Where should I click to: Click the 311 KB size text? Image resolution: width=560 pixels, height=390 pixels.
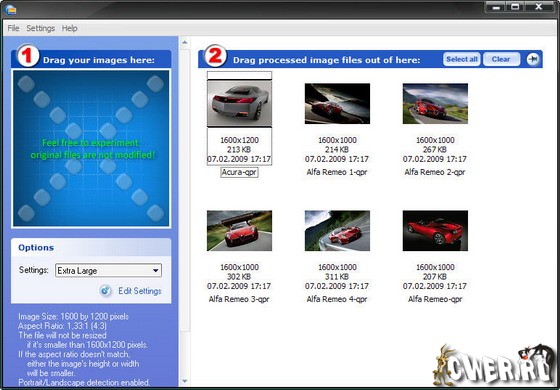point(337,277)
